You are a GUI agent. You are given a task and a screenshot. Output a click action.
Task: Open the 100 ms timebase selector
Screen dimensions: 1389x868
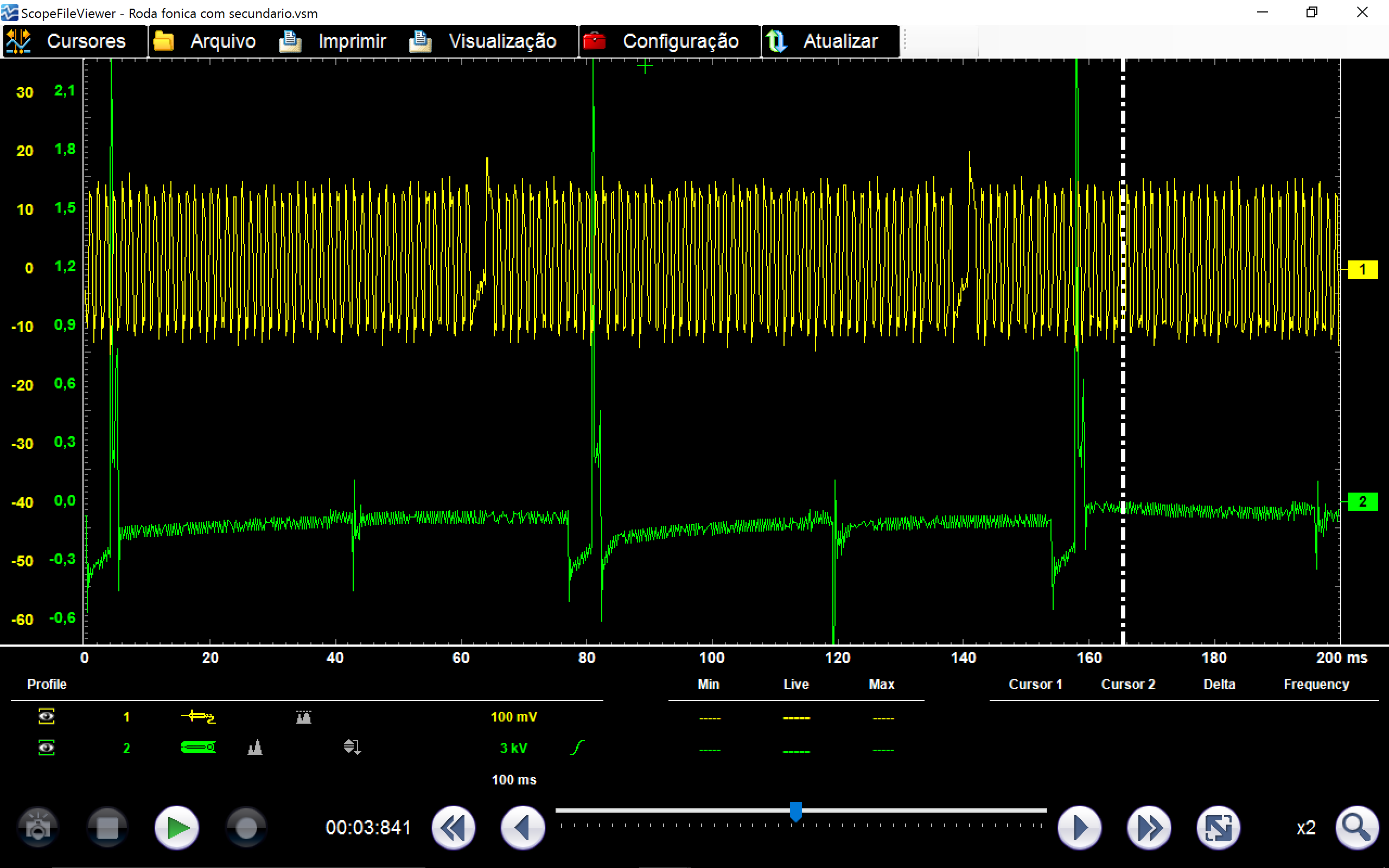(514, 780)
